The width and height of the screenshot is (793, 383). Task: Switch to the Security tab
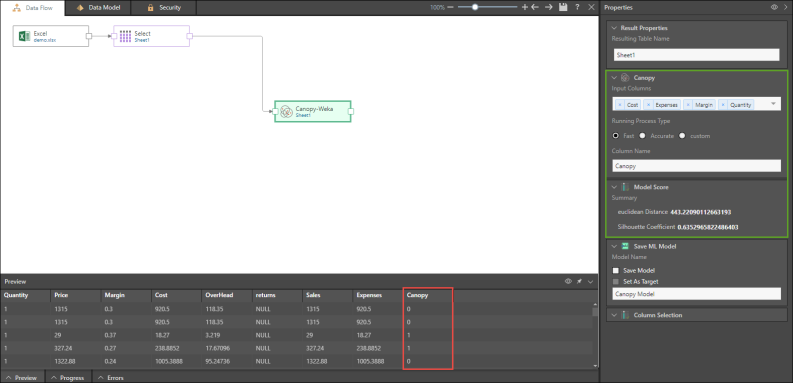pos(163,8)
